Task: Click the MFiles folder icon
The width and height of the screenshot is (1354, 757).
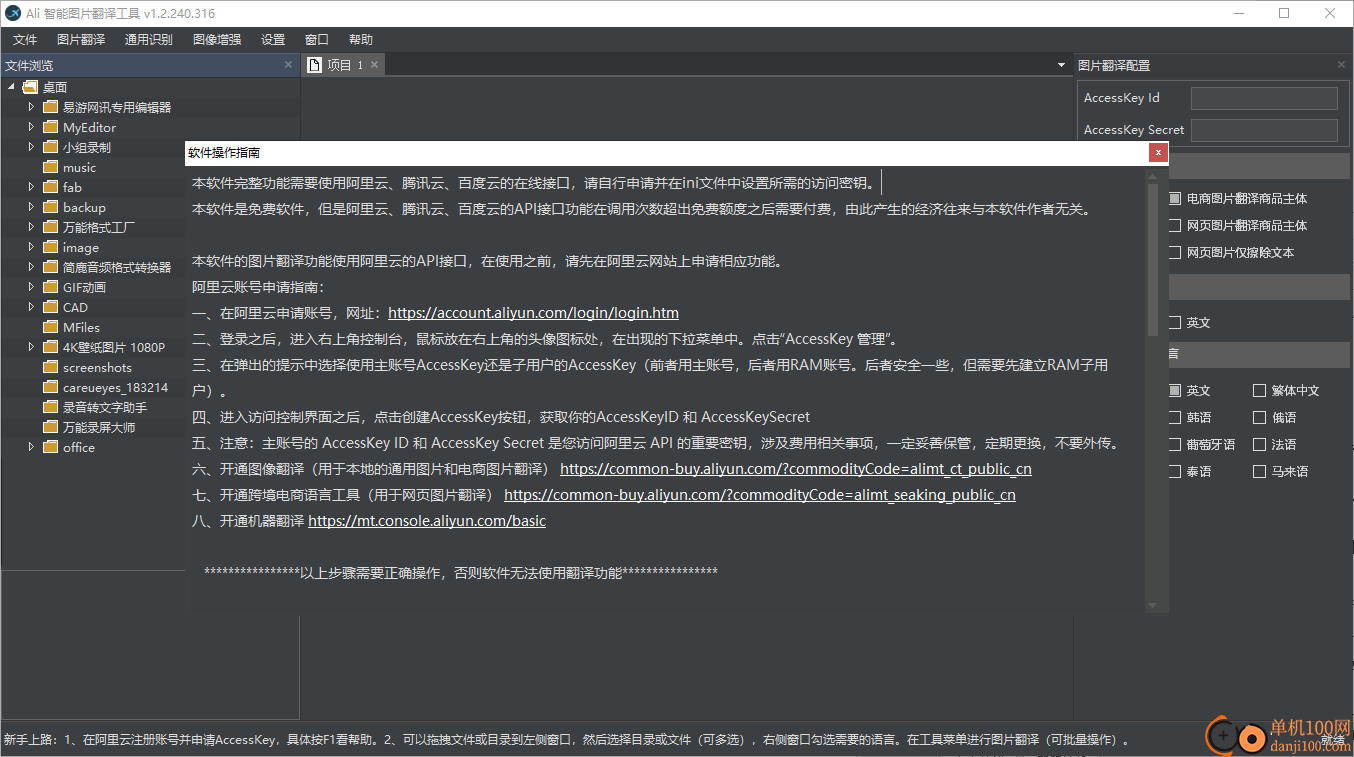Action: [x=51, y=327]
